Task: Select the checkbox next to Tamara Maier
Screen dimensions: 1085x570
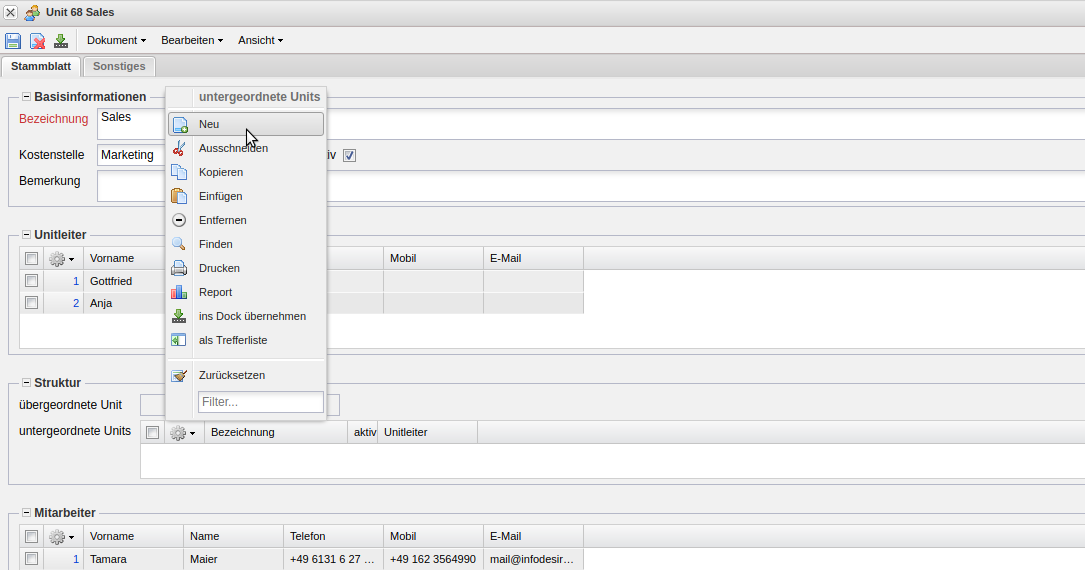Action: point(32,559)
